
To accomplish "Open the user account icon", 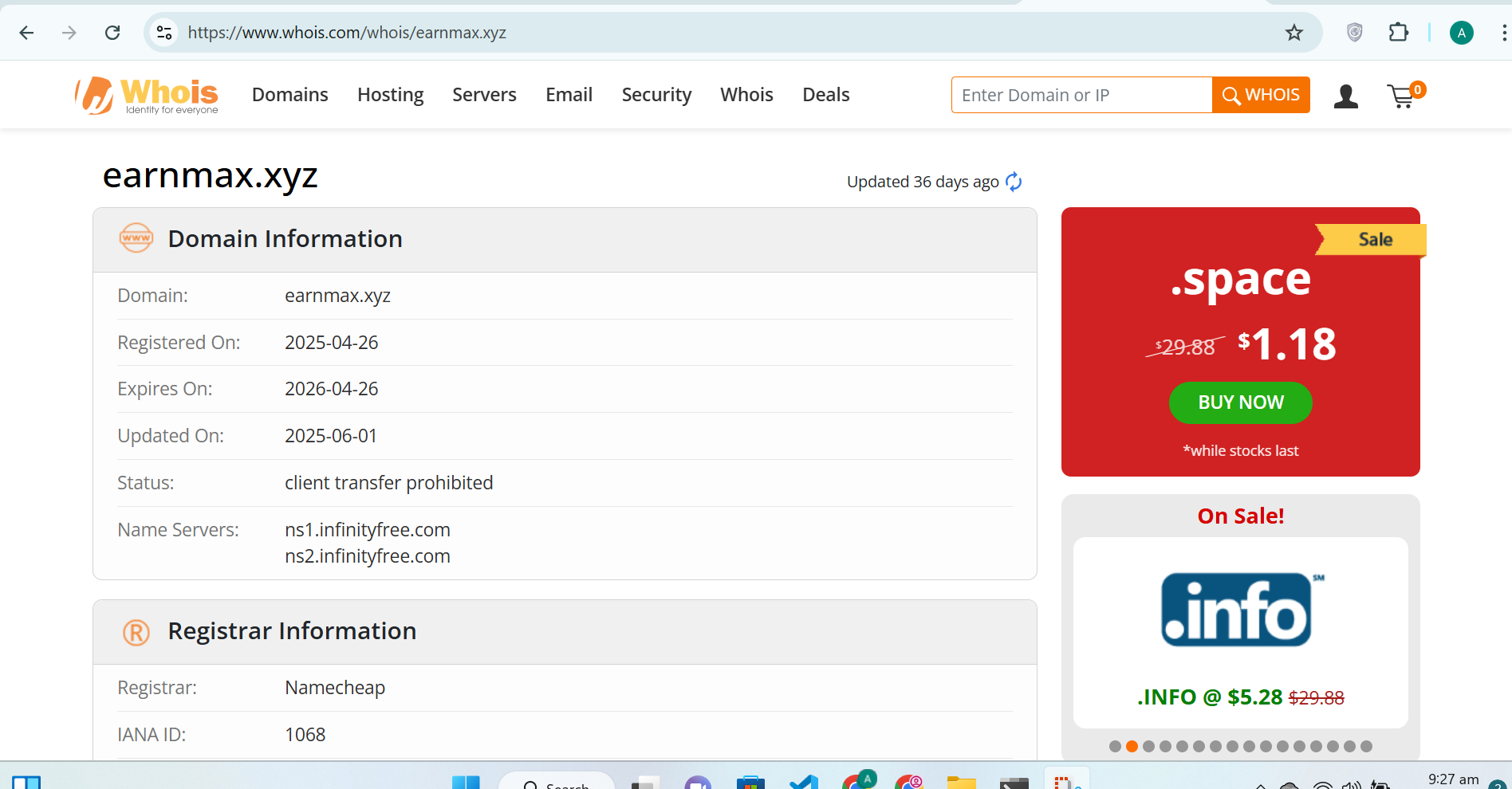I will pos(1346,96).
